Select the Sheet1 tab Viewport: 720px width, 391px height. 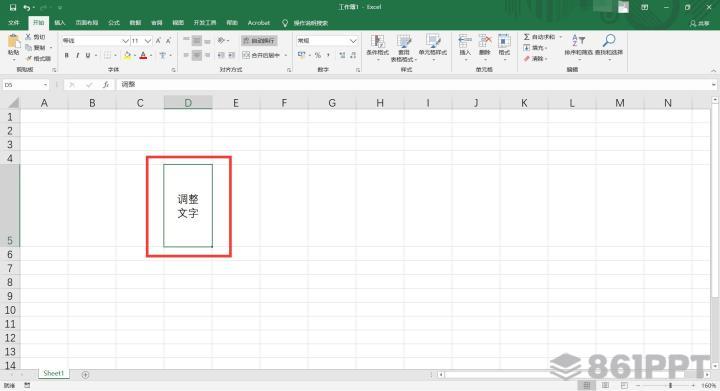coord(54,374)
